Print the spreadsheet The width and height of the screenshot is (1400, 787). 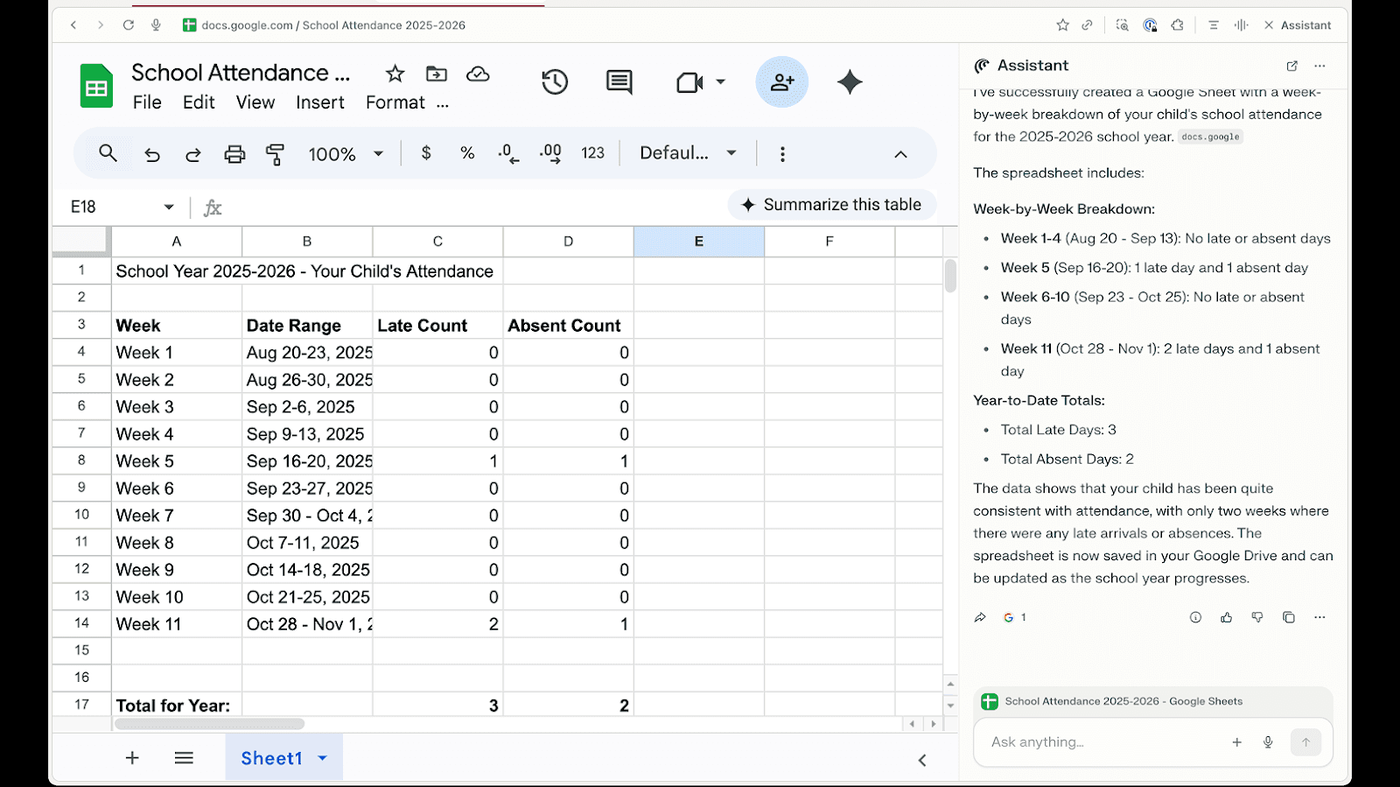[234, 154]
